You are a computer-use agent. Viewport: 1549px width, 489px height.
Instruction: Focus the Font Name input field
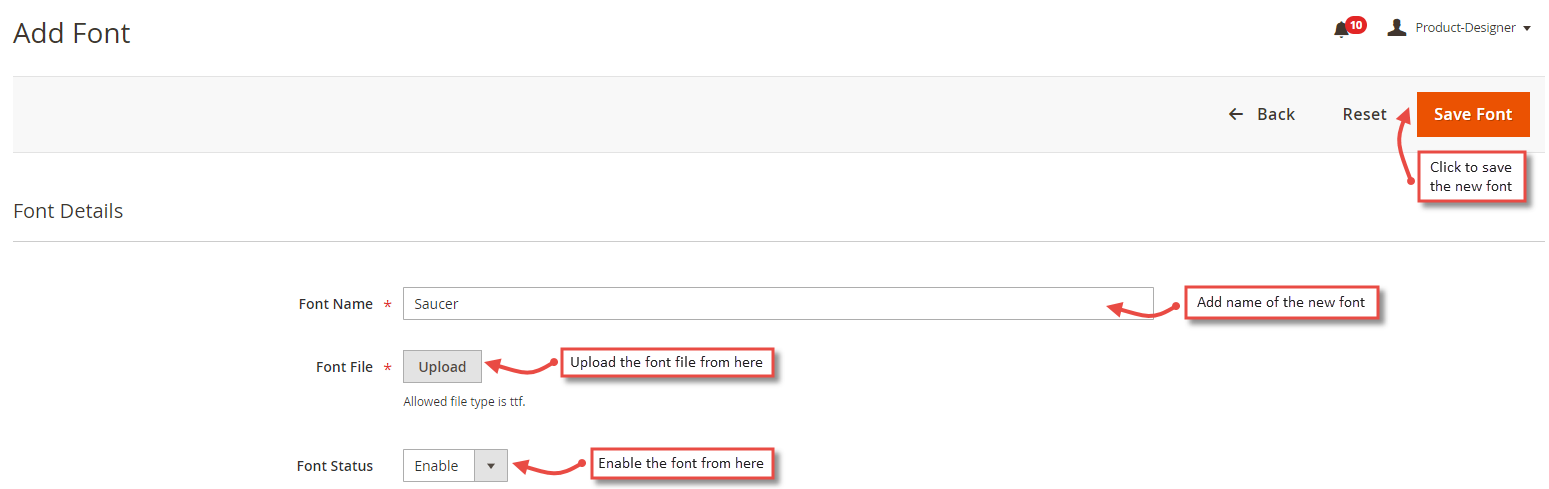pos(778,304)
